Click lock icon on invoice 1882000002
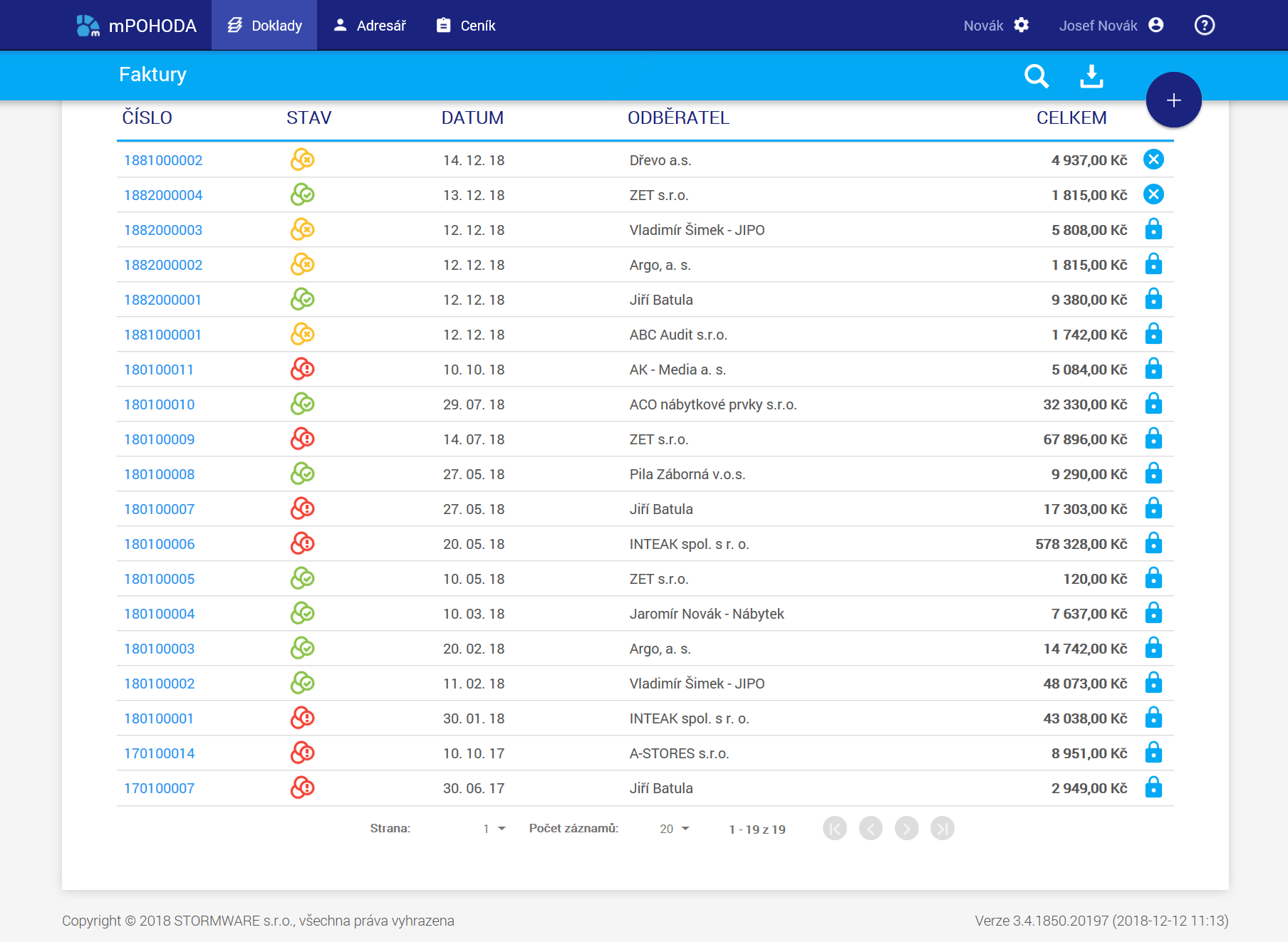The width and height of the screenshot is (1288, 942). (x=1153, y=264)
